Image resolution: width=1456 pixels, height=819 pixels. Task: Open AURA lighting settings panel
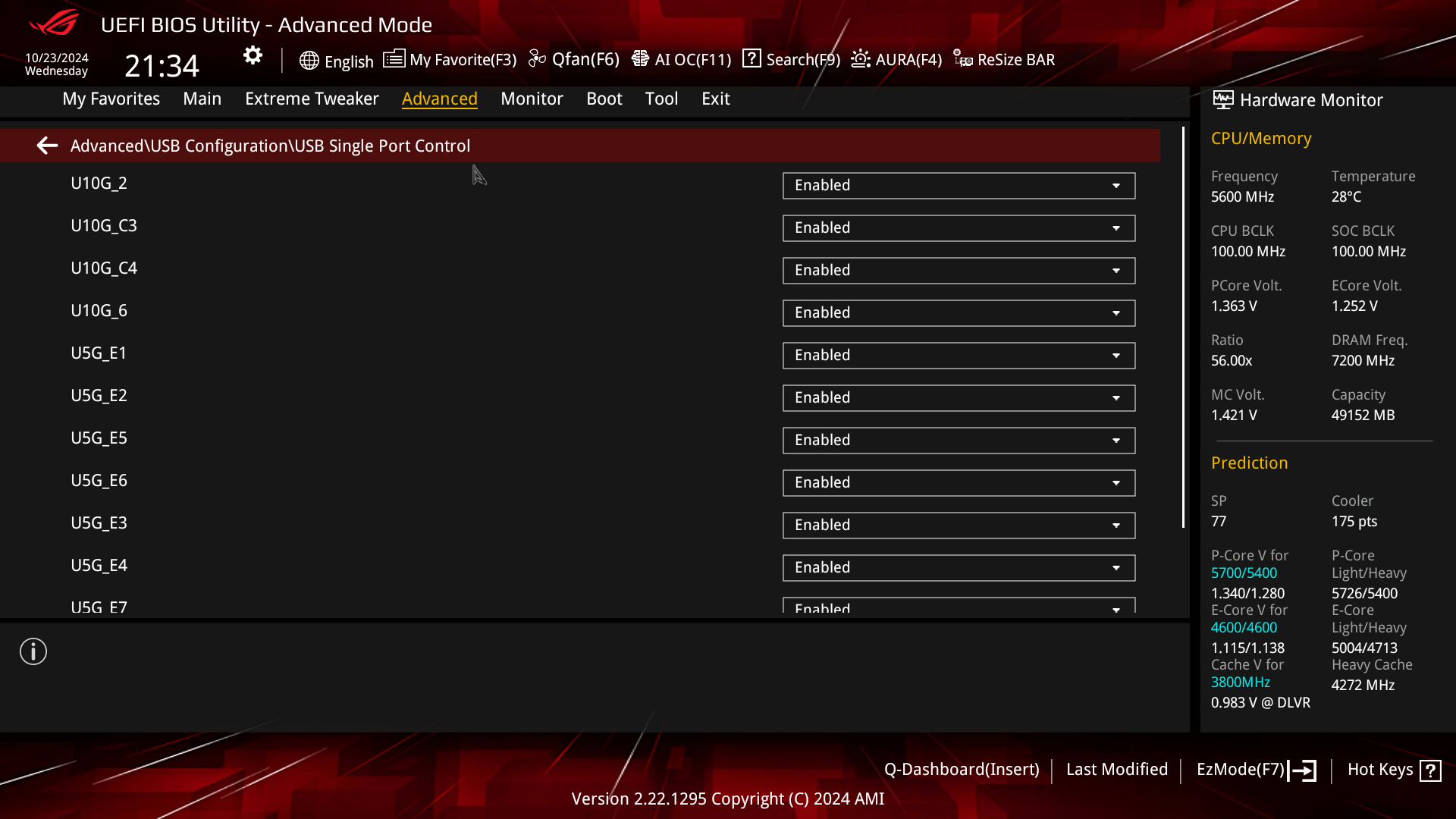894,59
